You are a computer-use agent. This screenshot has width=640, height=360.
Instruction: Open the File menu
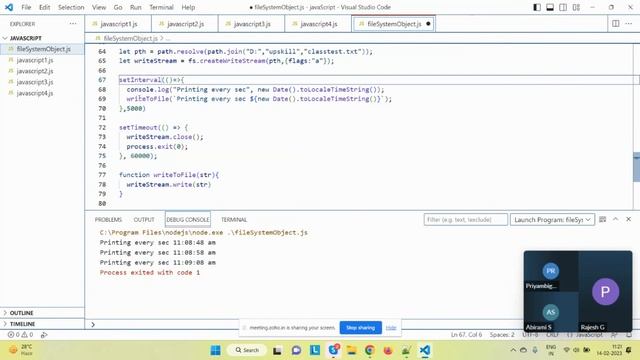coord(26,7)
